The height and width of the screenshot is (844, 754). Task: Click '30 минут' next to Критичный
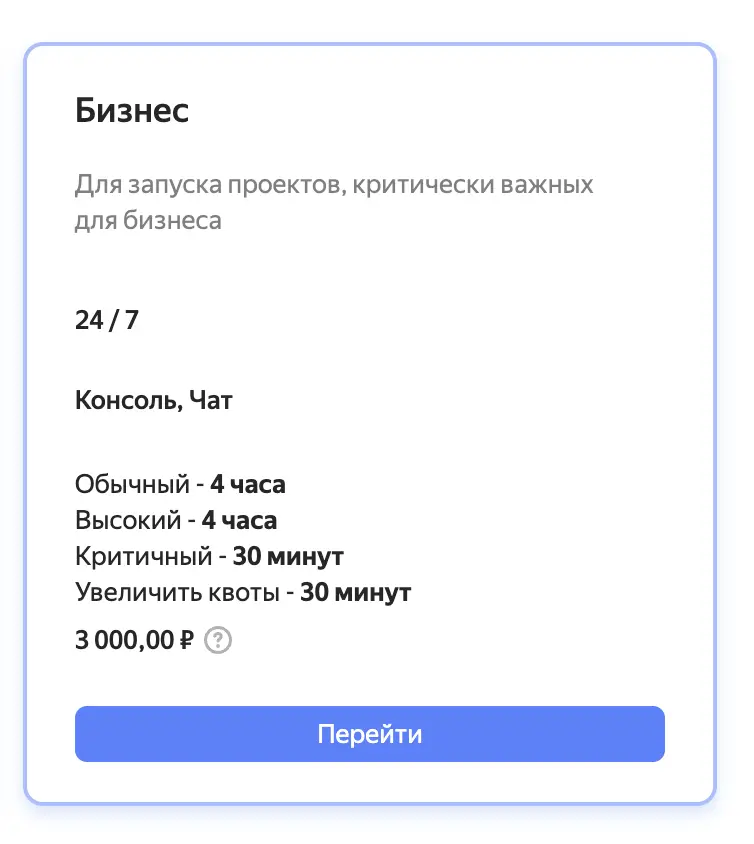(x=289, y=557)
